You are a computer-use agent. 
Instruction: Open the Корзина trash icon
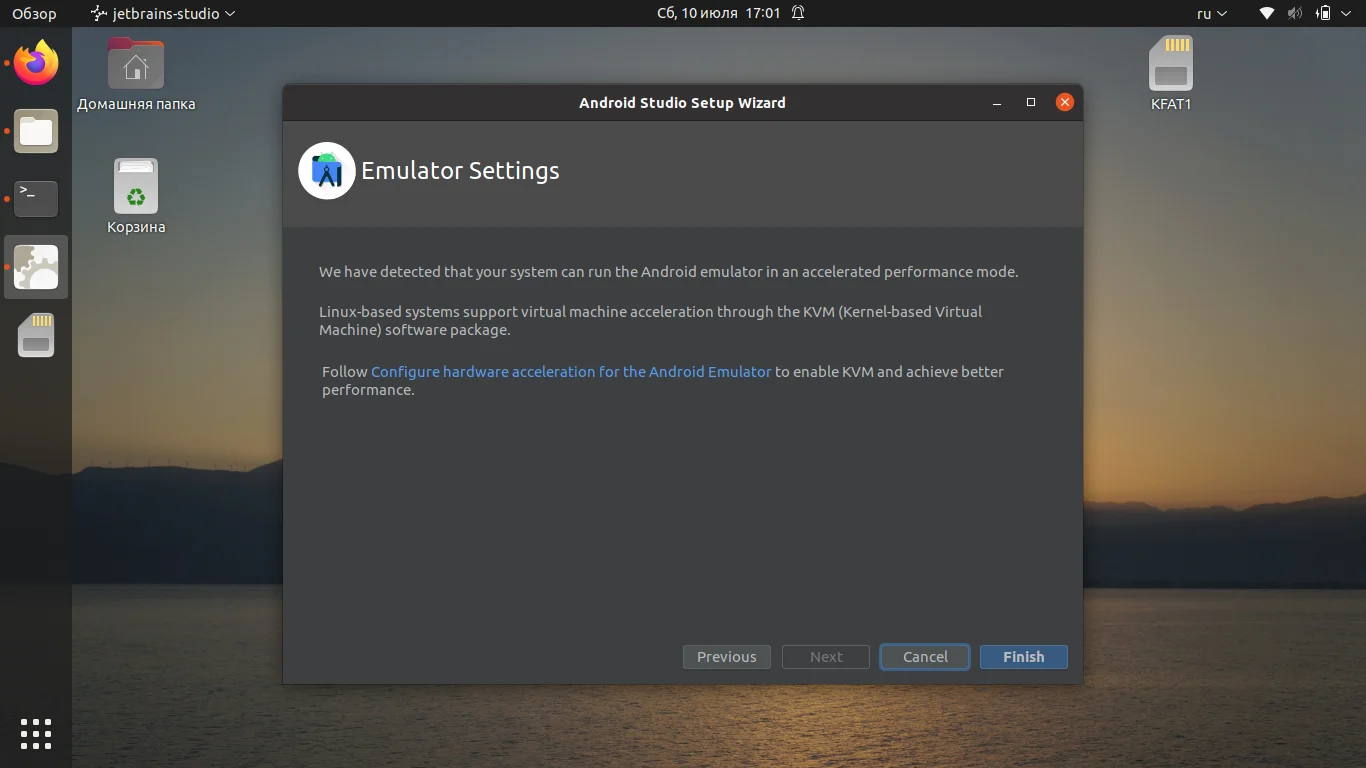pyautogui.click(x=136, y=197)
